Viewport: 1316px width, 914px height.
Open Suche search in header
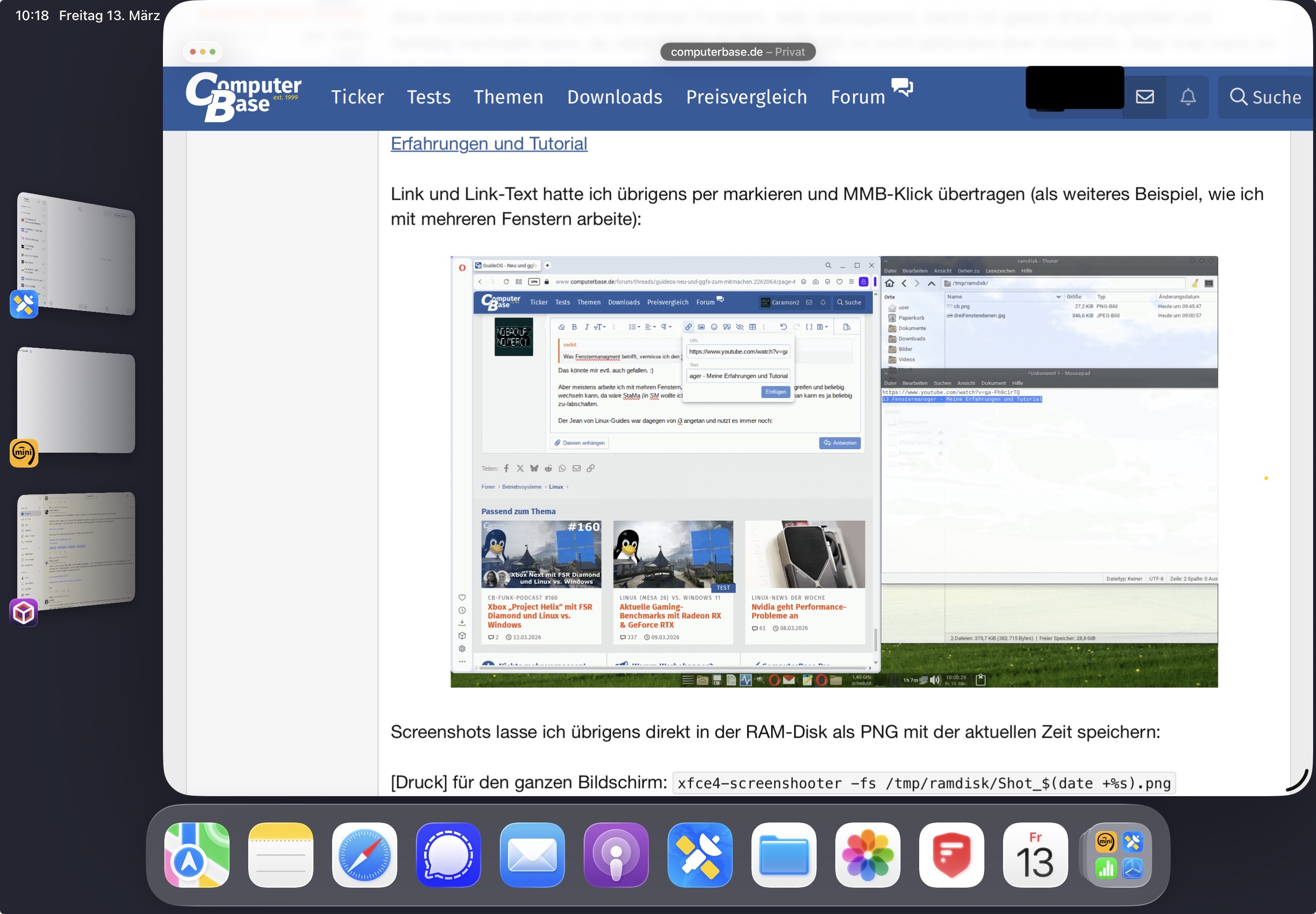coord(1265,97)
